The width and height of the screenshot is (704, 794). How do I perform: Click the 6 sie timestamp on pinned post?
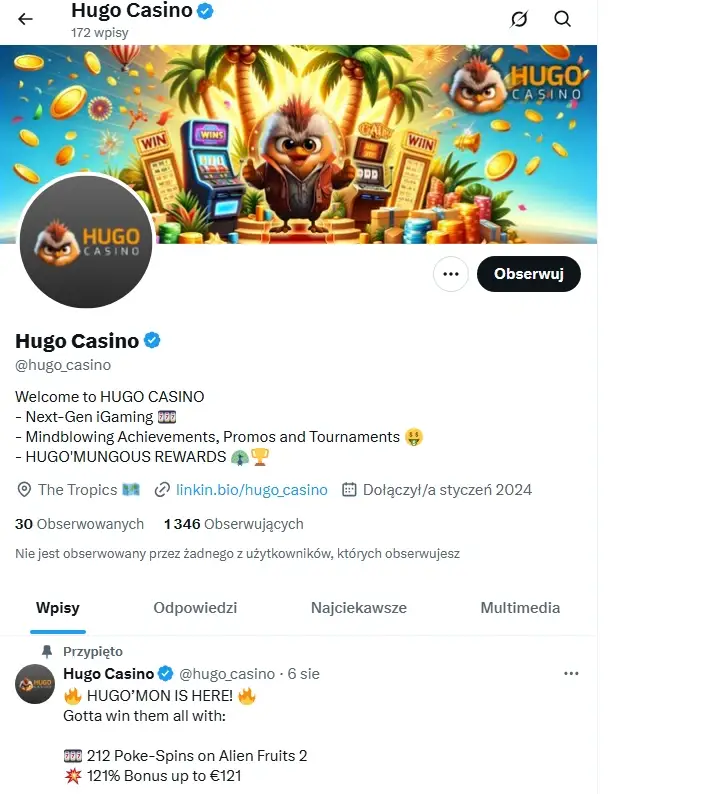coord(303,674)
